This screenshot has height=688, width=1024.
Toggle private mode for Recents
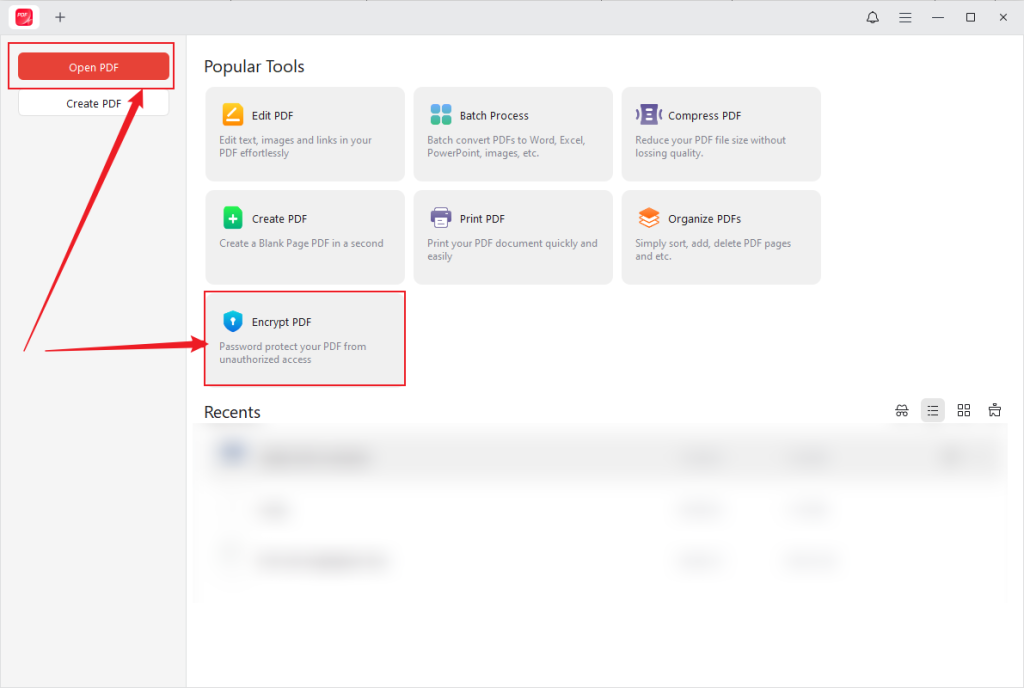902,410
